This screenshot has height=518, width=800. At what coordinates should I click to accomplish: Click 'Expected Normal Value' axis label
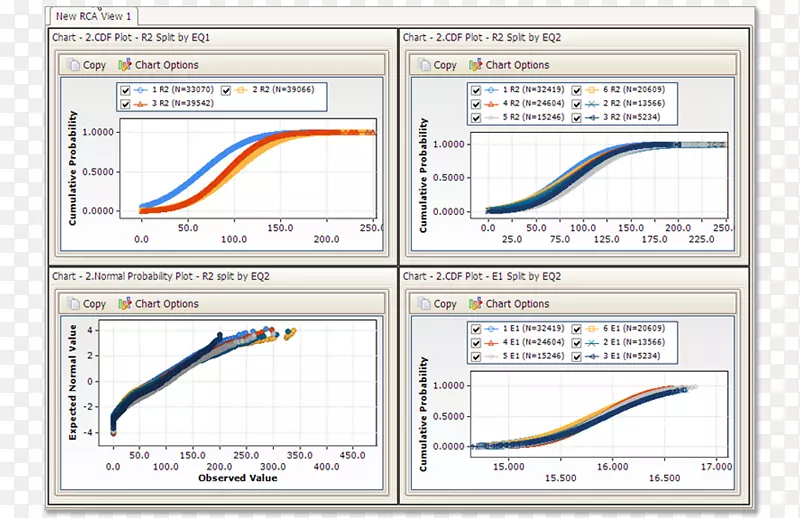[72, 382]
